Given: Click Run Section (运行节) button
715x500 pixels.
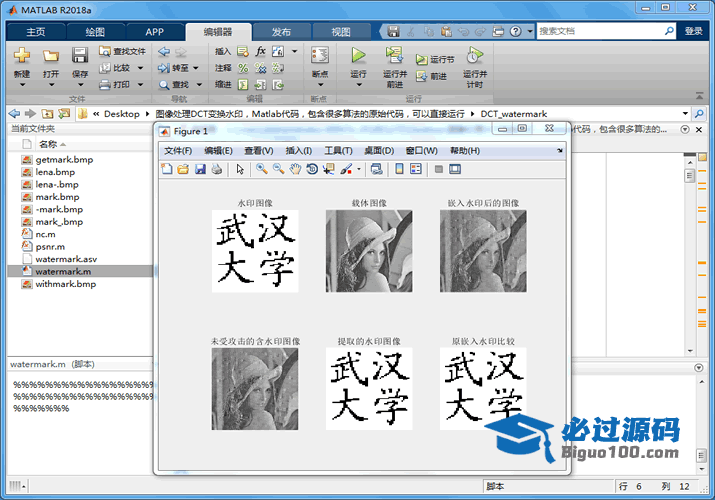Looking at the screenshot, I should pos(435,60).
